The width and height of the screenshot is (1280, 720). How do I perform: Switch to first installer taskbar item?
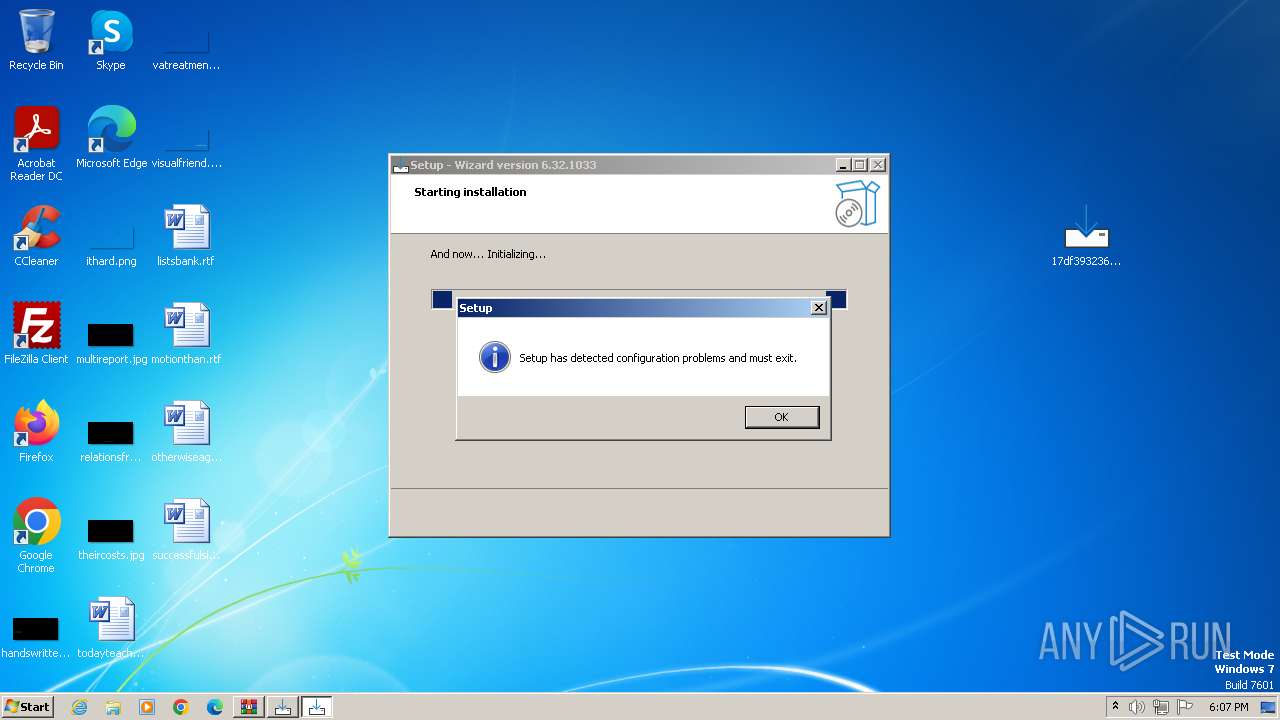283,707
